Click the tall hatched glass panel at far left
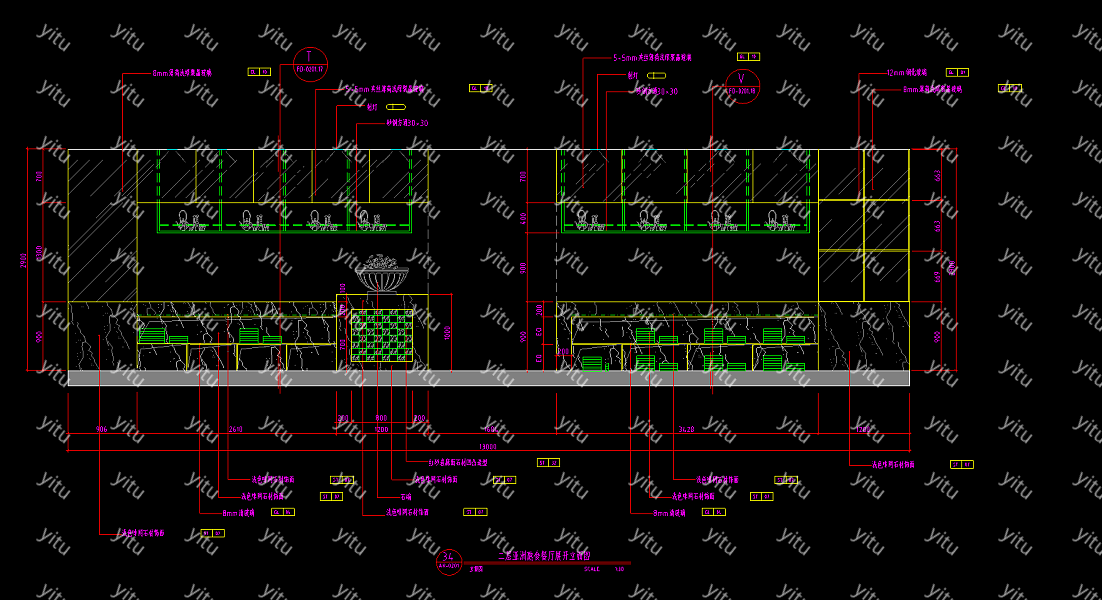1102x600 pixels. (x=102, y=225)
